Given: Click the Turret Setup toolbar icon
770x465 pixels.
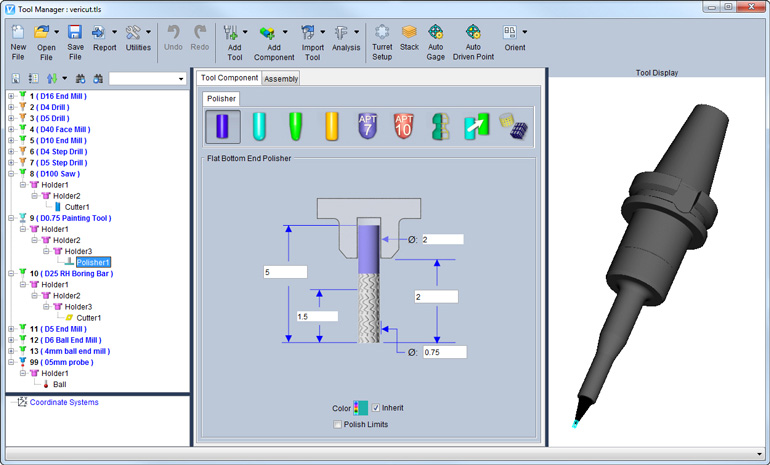Looking at the screenshot, I should (382, 38).
